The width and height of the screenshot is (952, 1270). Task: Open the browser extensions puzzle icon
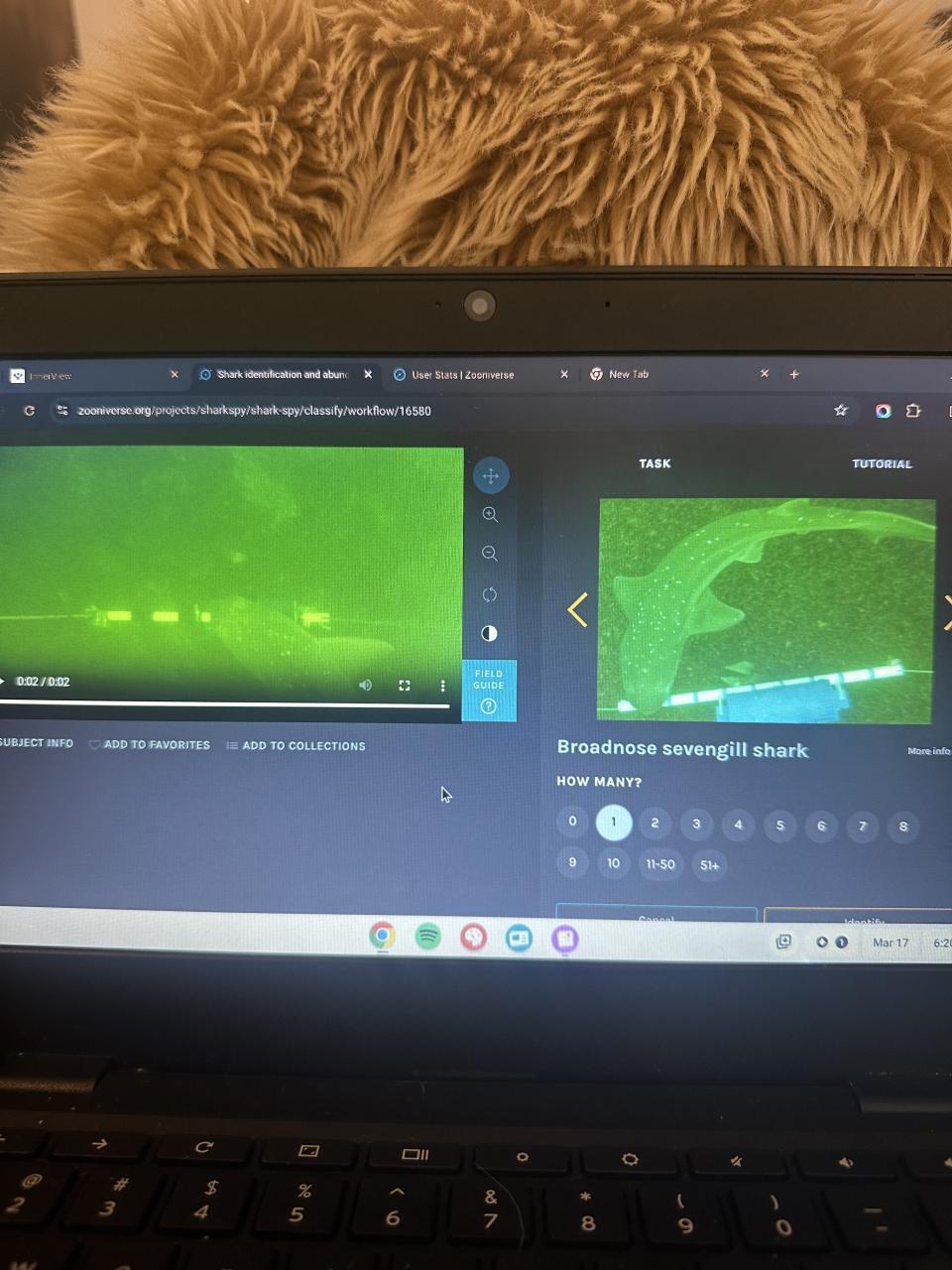913,410
